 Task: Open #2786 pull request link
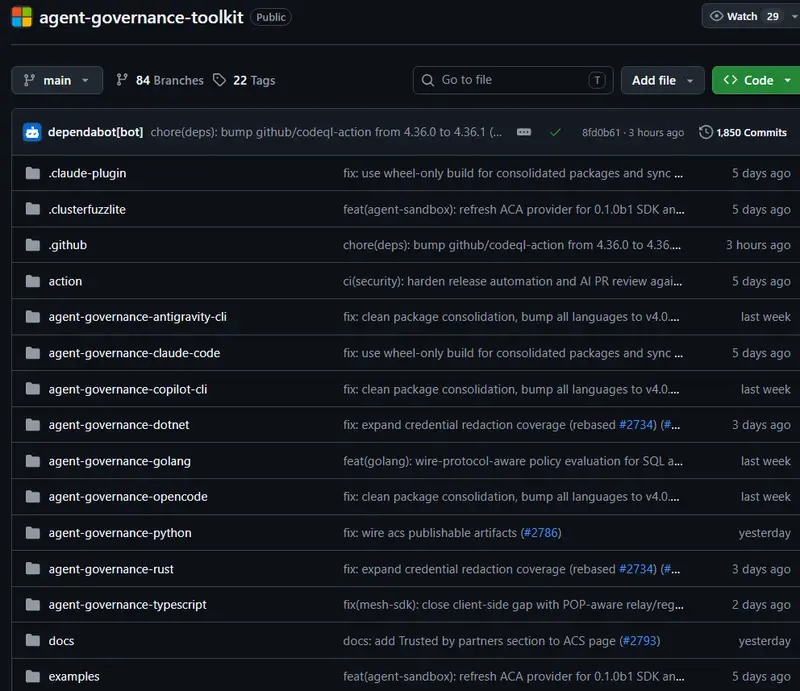tap(541, 533)
